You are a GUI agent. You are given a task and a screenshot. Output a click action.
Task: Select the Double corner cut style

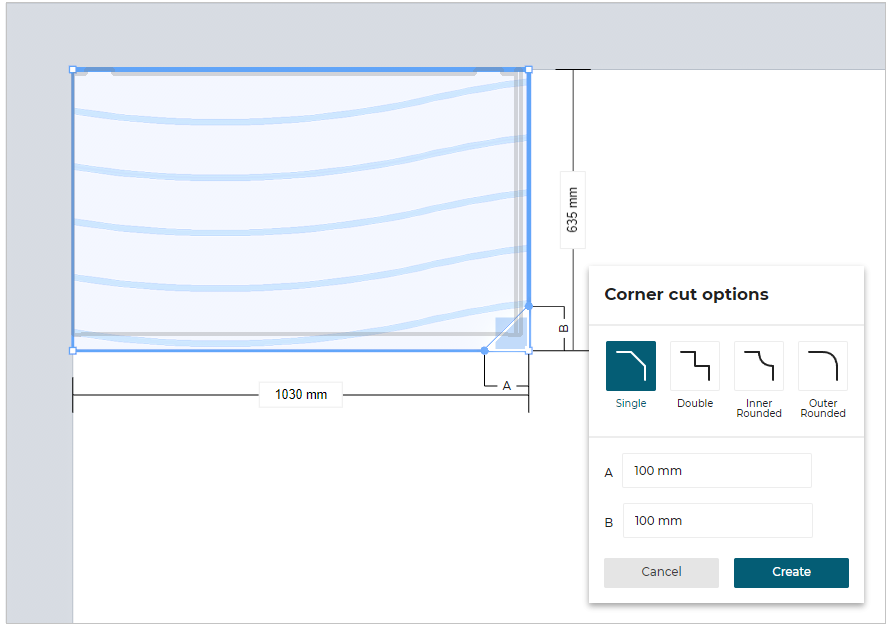[x=694, y=365]
